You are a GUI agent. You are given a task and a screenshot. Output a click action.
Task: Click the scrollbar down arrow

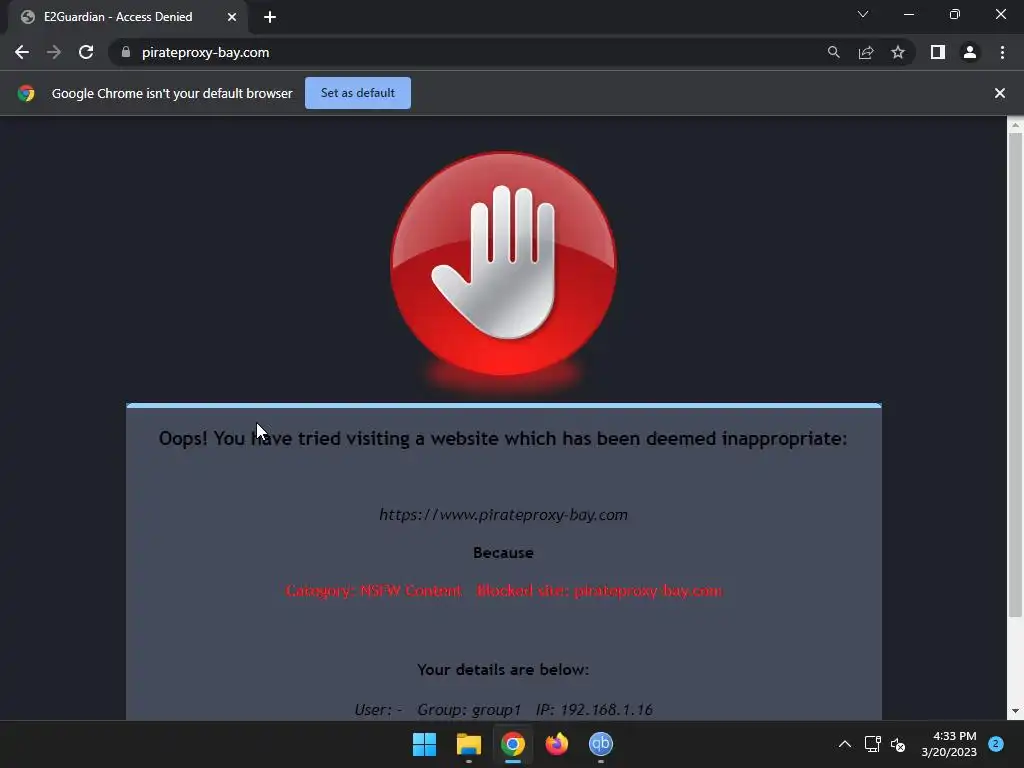[x=1015, y=711]
